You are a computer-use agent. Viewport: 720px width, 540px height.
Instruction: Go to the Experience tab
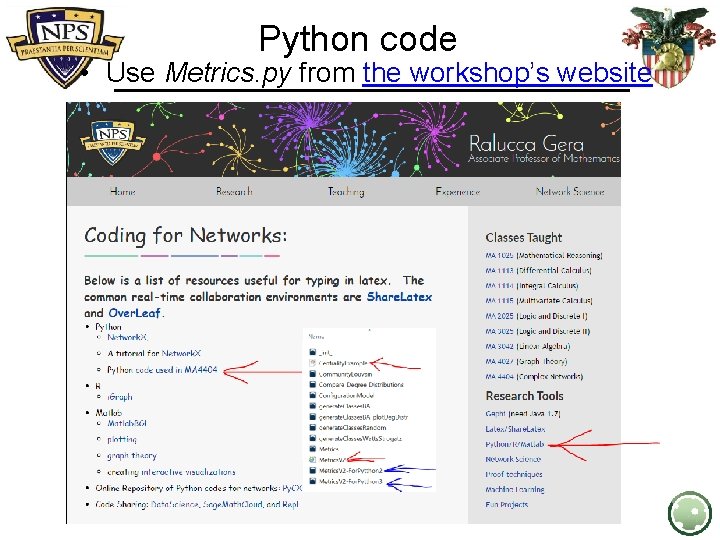[x=457, y=191]
